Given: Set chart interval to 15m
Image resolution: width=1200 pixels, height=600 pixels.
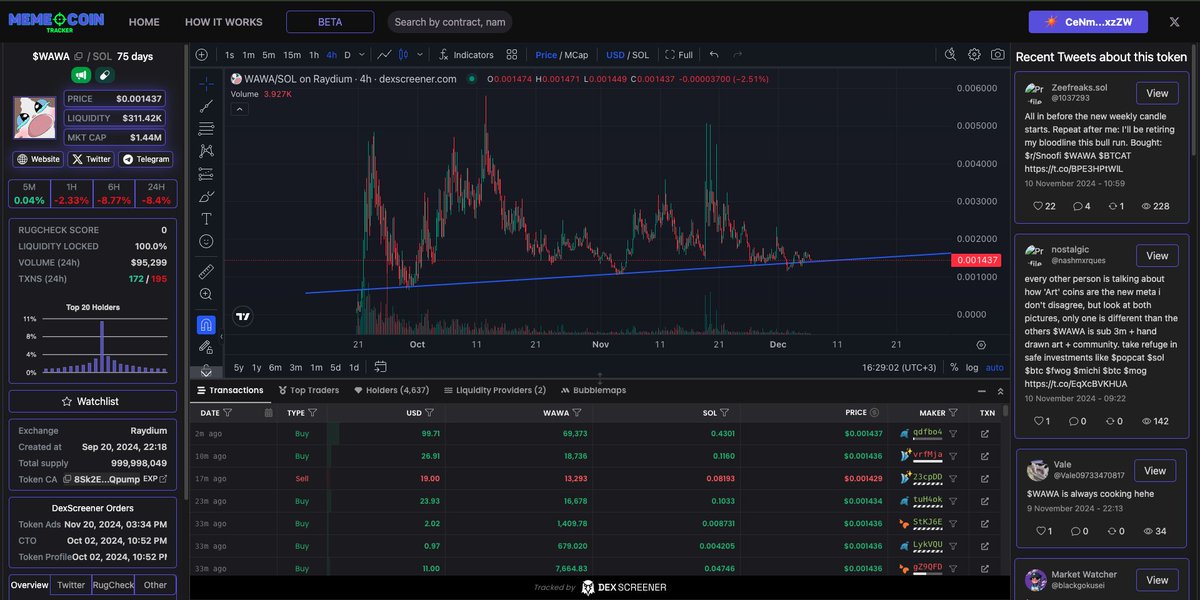Looking at the screenshot, I should pyautogui.click(x=292, y=55).
